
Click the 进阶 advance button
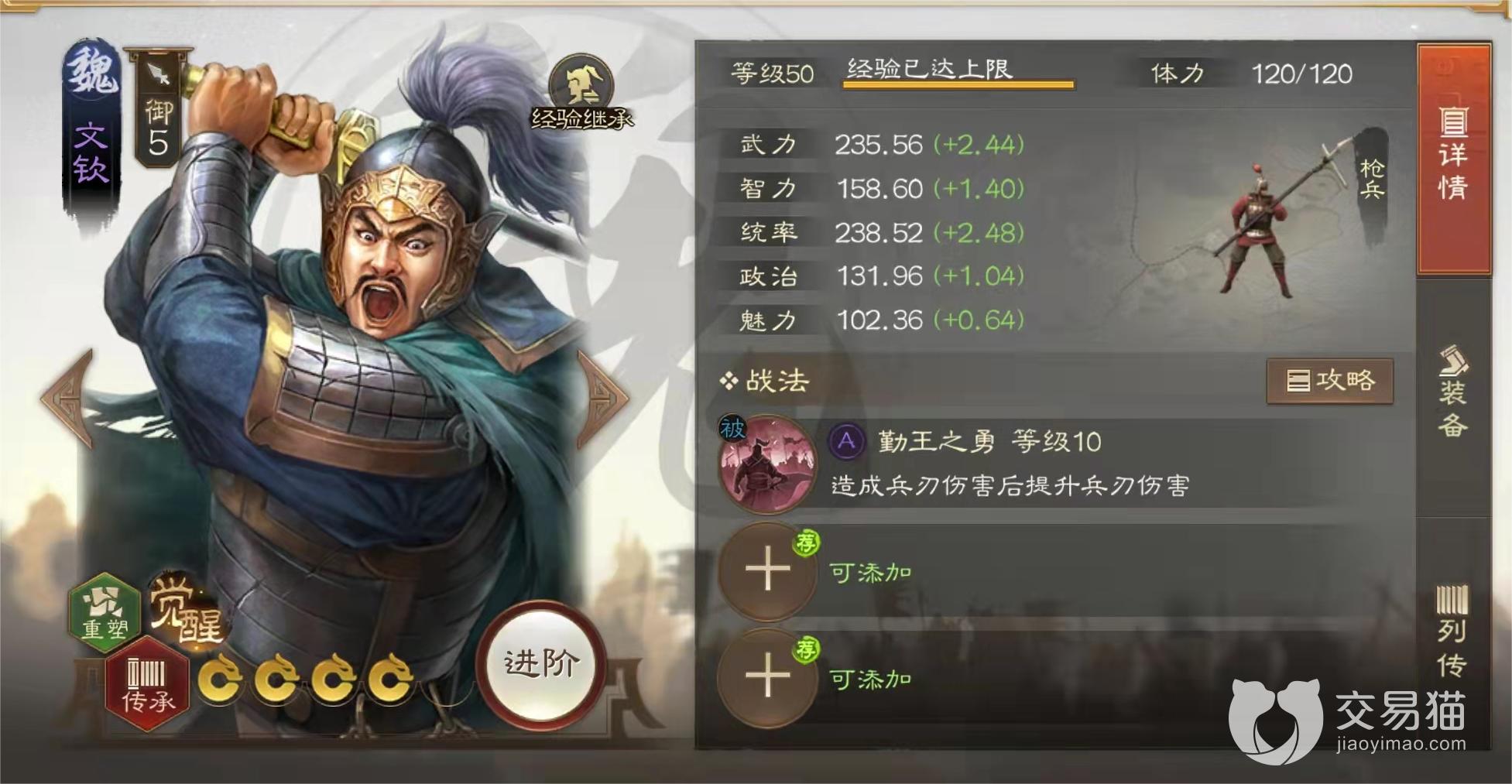point(541,663)
